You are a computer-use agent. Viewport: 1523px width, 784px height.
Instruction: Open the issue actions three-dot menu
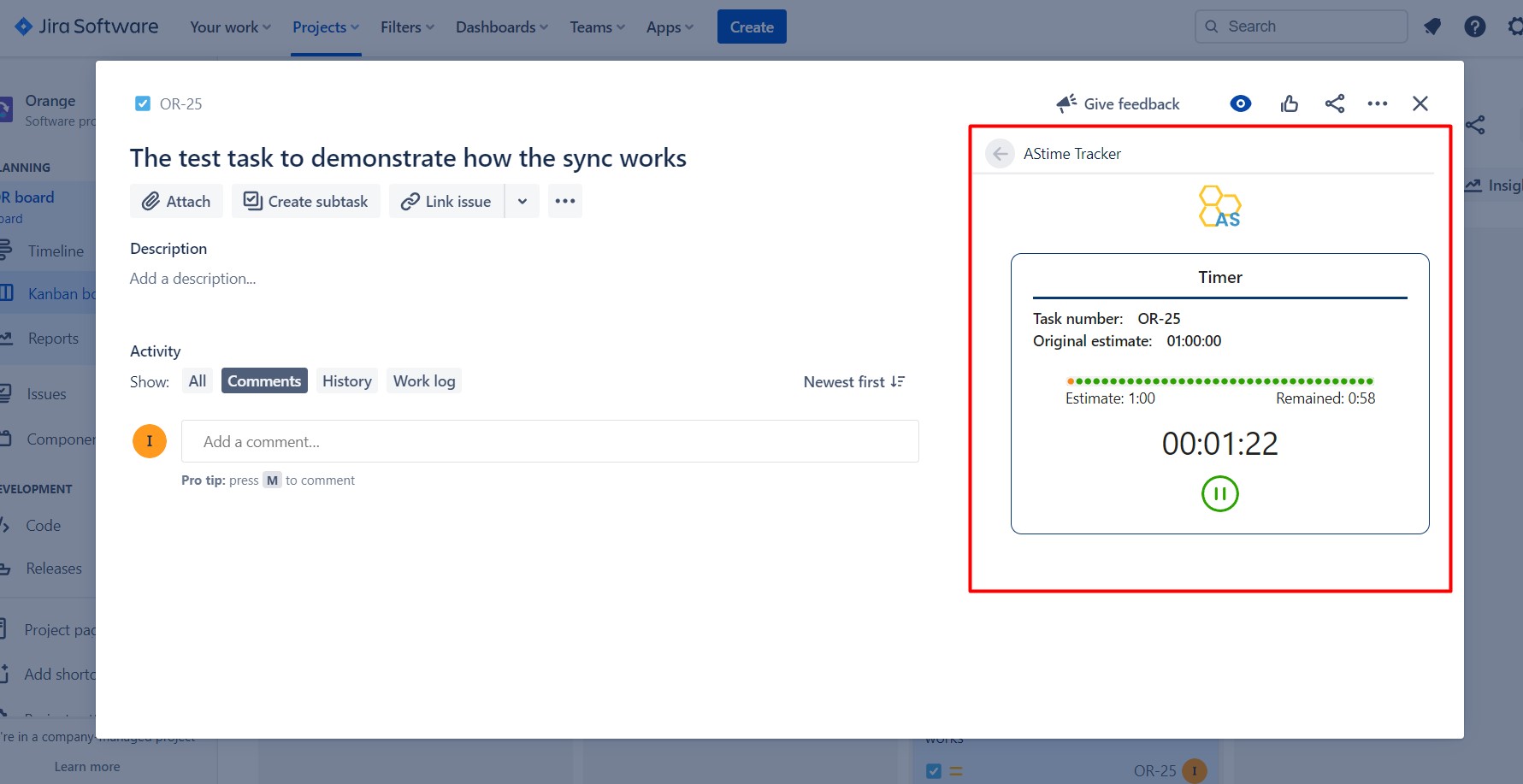click(x=1378, y=103)
